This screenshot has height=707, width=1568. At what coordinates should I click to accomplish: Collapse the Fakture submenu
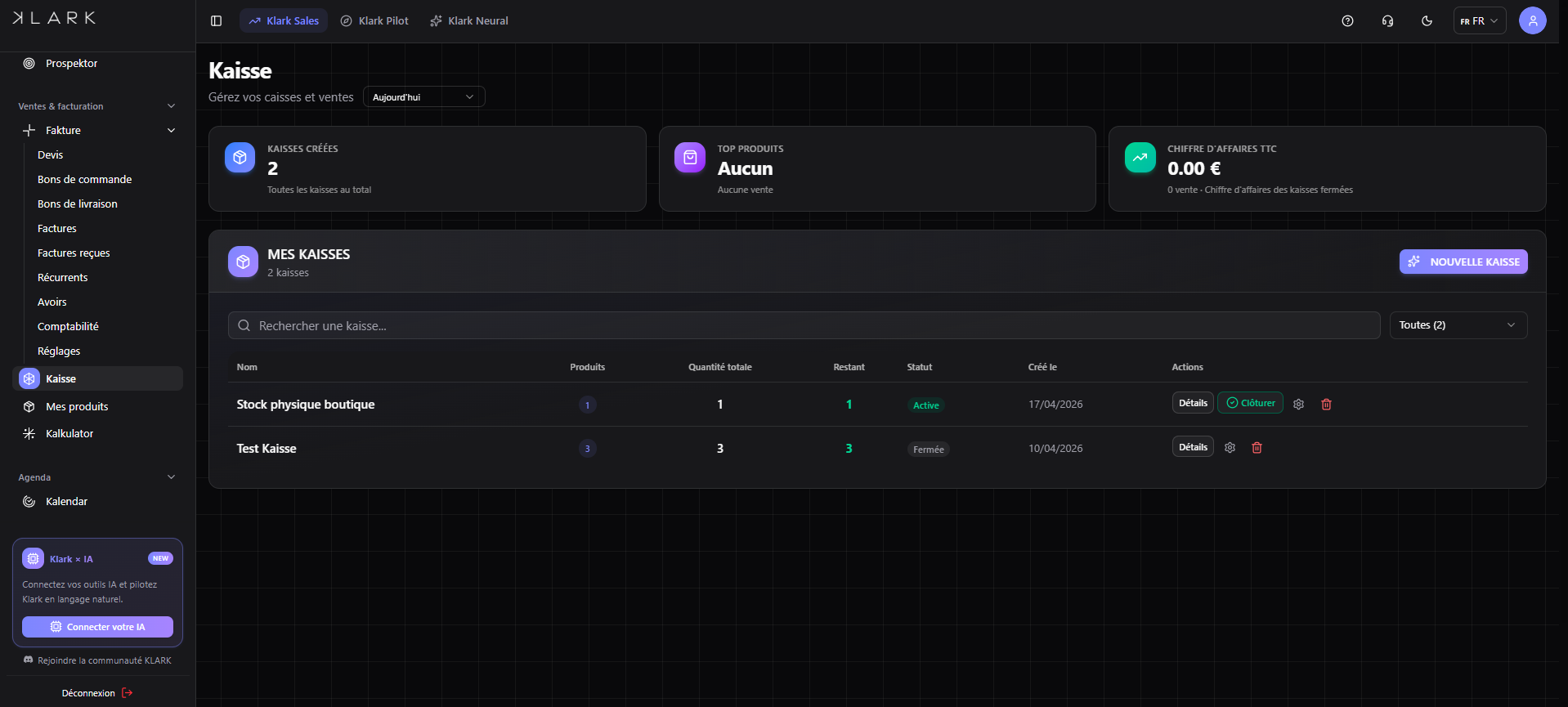(171, 131)
